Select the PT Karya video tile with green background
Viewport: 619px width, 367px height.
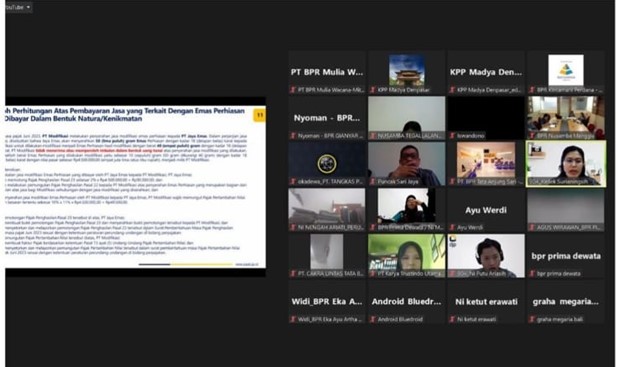407,256
